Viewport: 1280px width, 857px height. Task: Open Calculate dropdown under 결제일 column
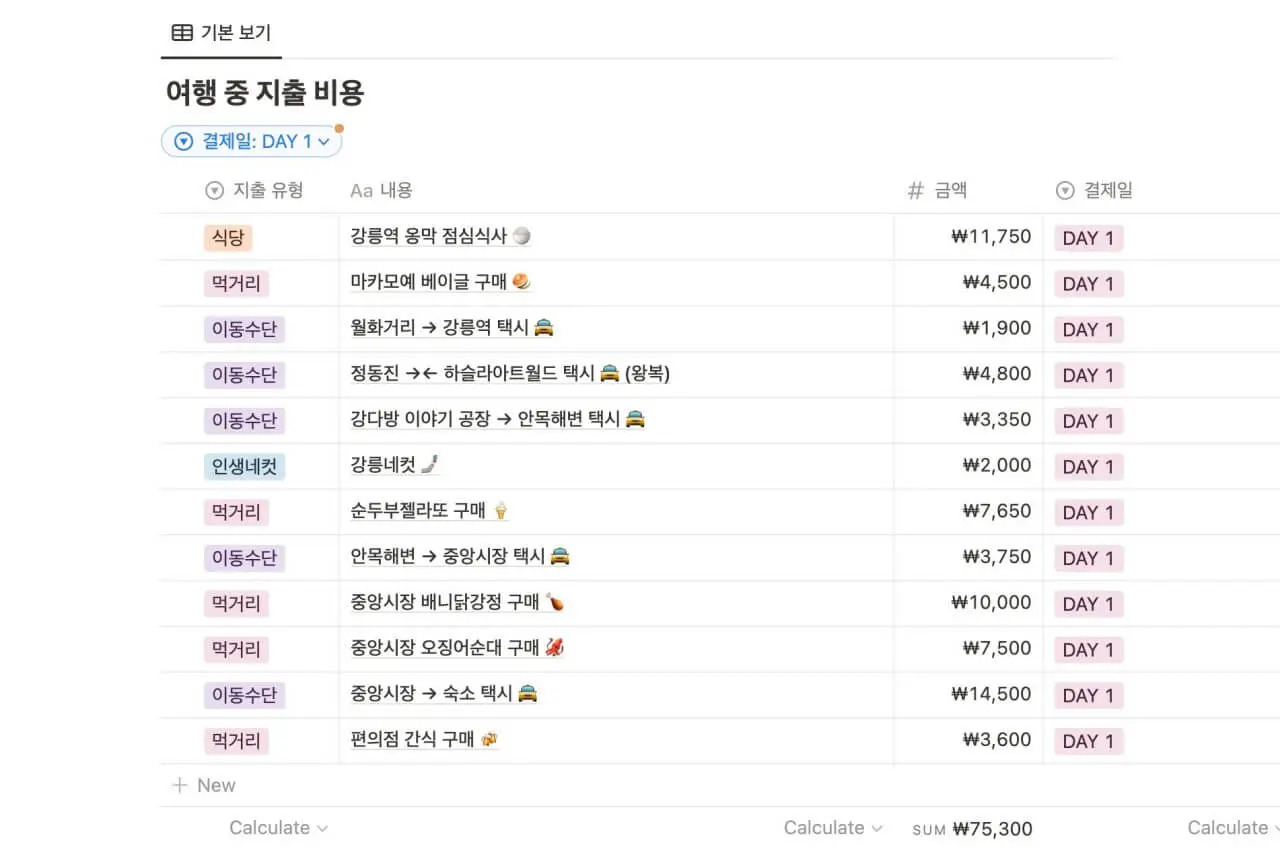pyautogui.click(x=1232, y=828)
